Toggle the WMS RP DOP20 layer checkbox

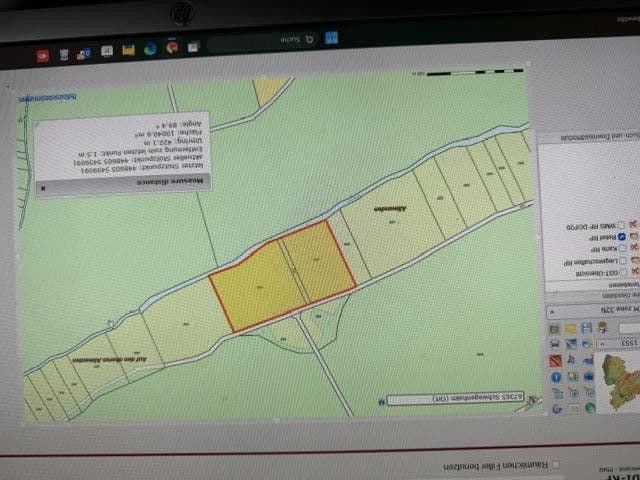pyautogui.click(x=621, y=225)
